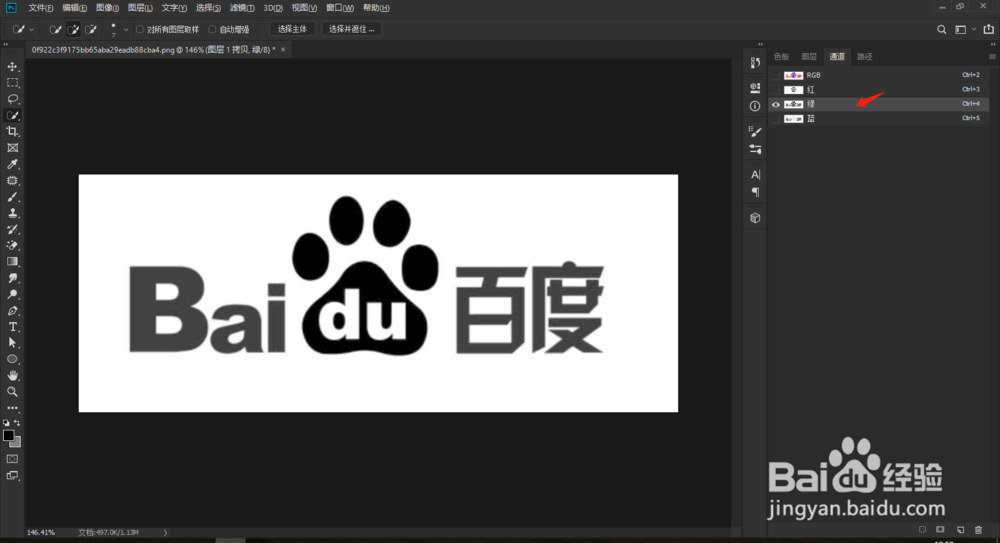Select the Zoom tool

point(12,392)
